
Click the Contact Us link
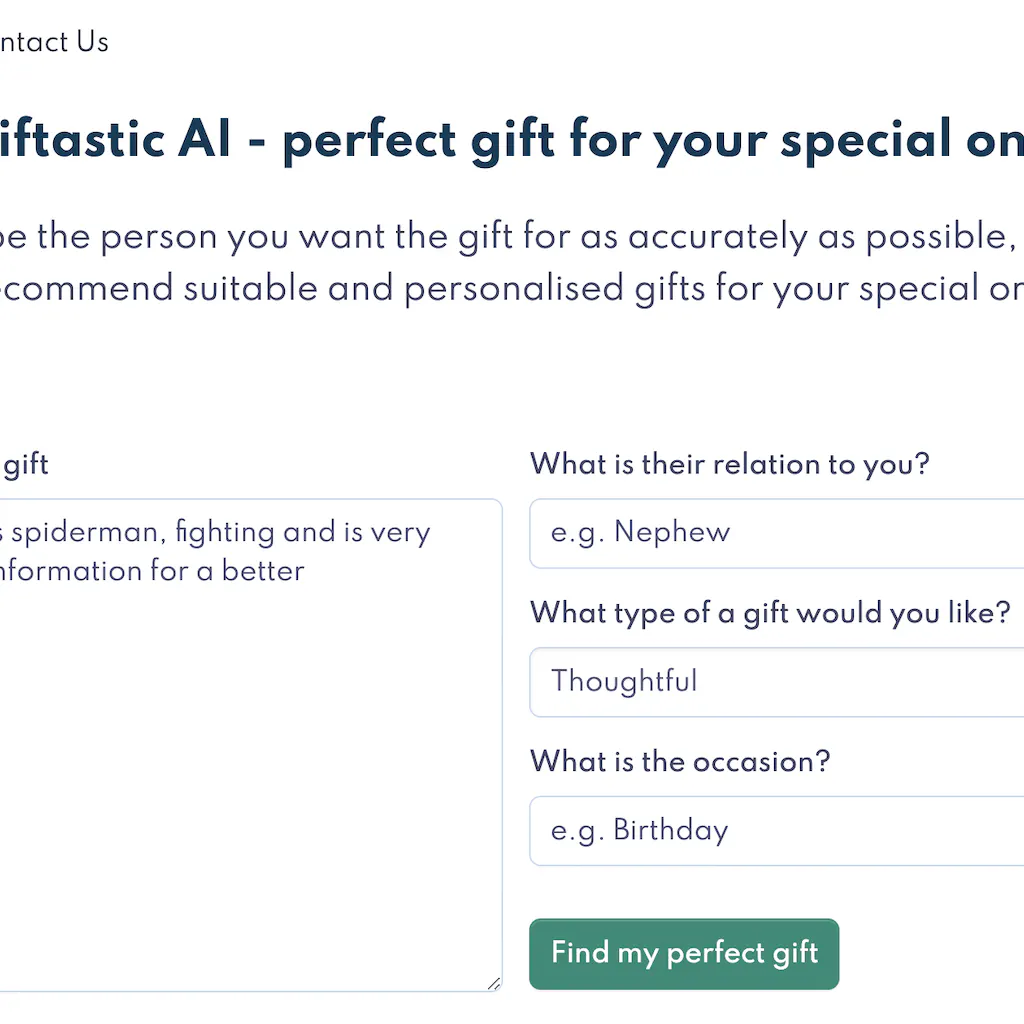pyautogui.click(x=54, y=41)
